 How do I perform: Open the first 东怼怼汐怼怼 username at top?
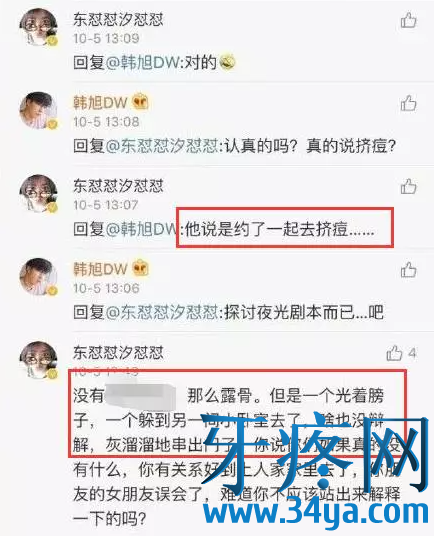coord(118,19)
